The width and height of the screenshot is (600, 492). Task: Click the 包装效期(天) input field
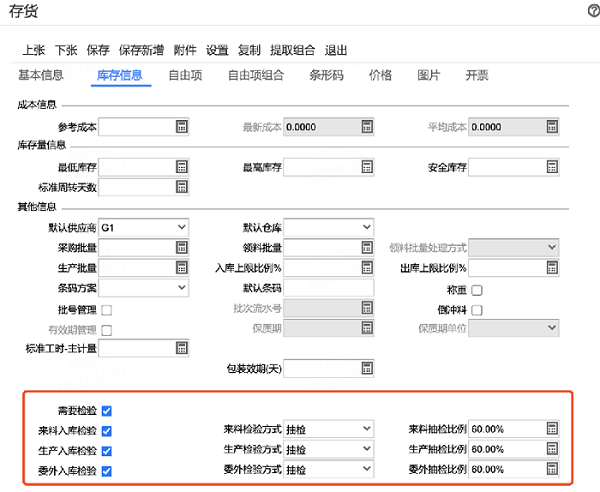point(328,368)
